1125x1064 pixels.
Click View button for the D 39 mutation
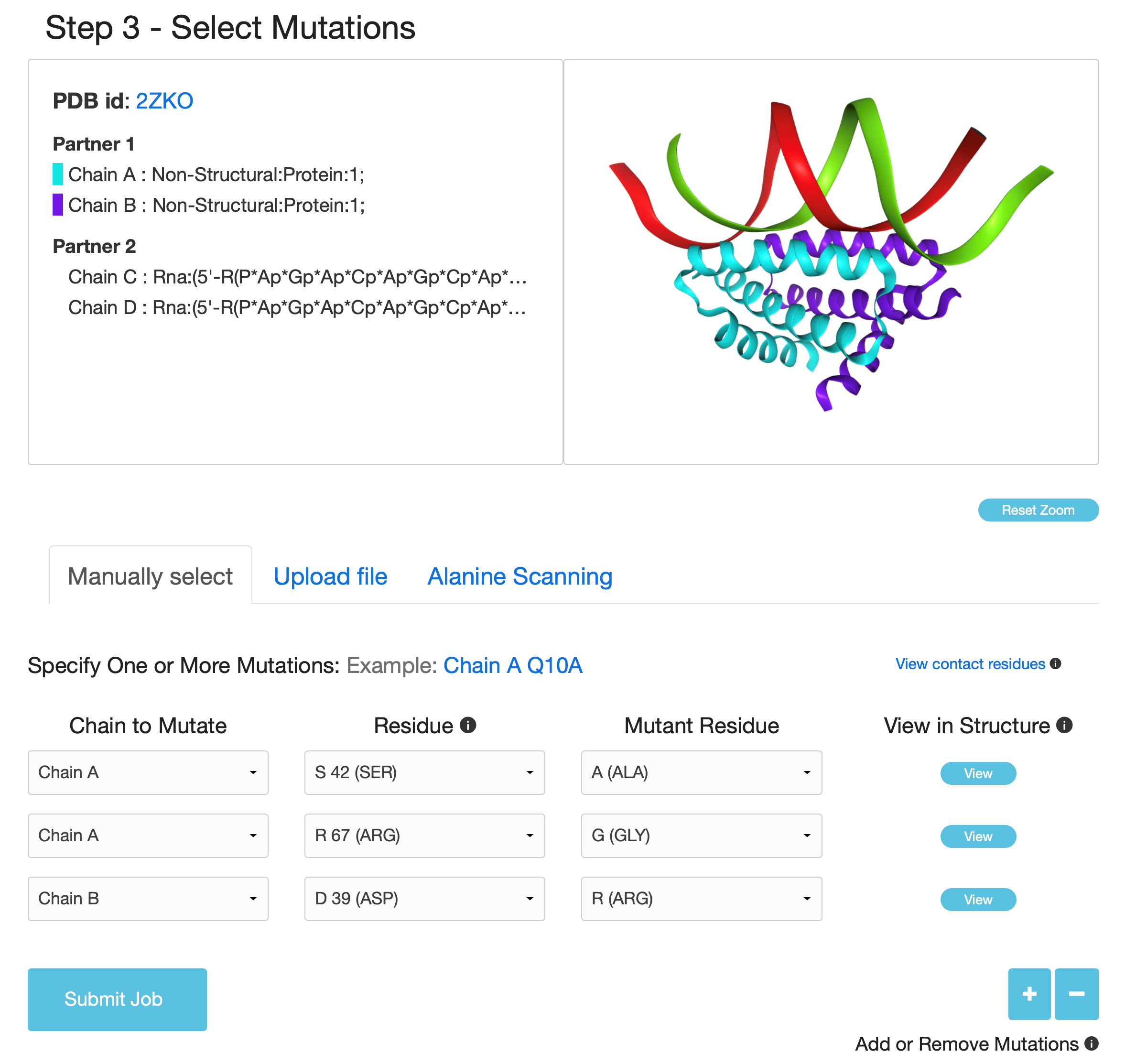coord(978,900)
